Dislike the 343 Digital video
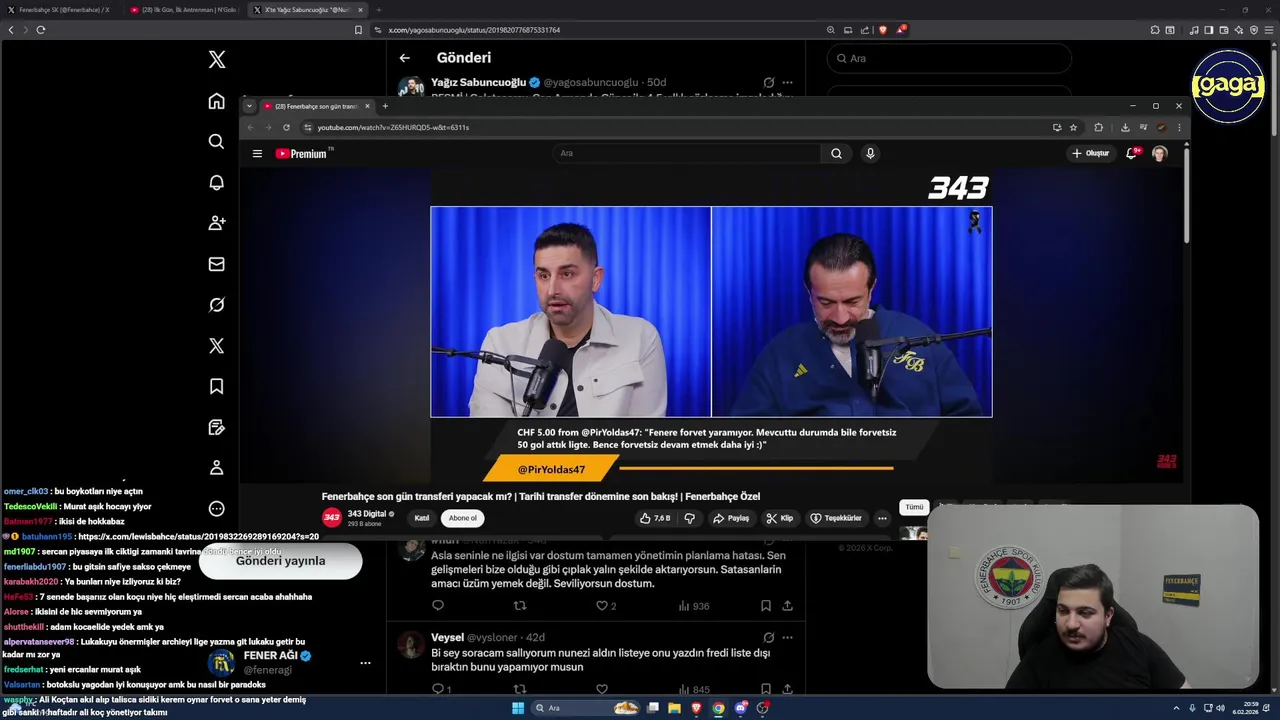 tap(689, 518)
